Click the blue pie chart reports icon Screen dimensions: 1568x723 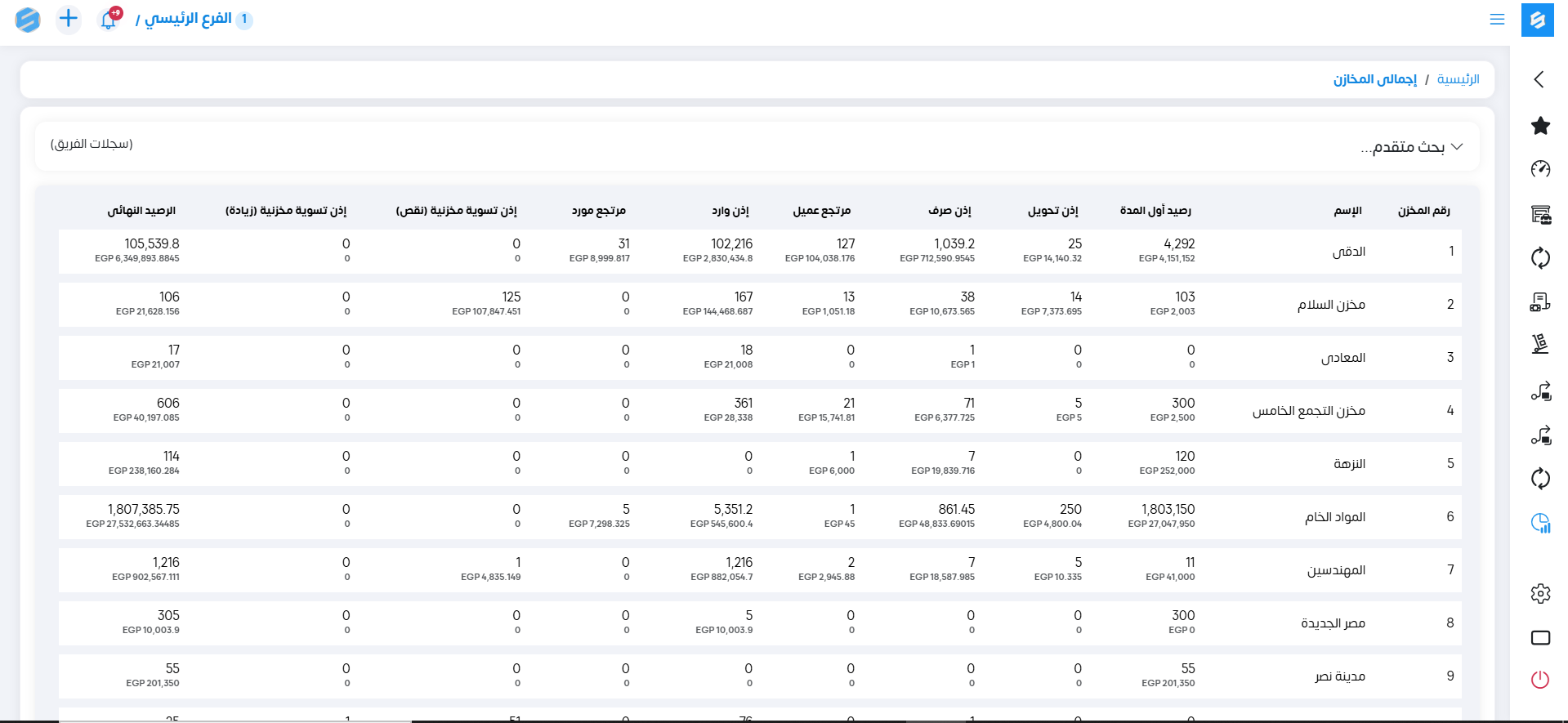pos(1540,523)
